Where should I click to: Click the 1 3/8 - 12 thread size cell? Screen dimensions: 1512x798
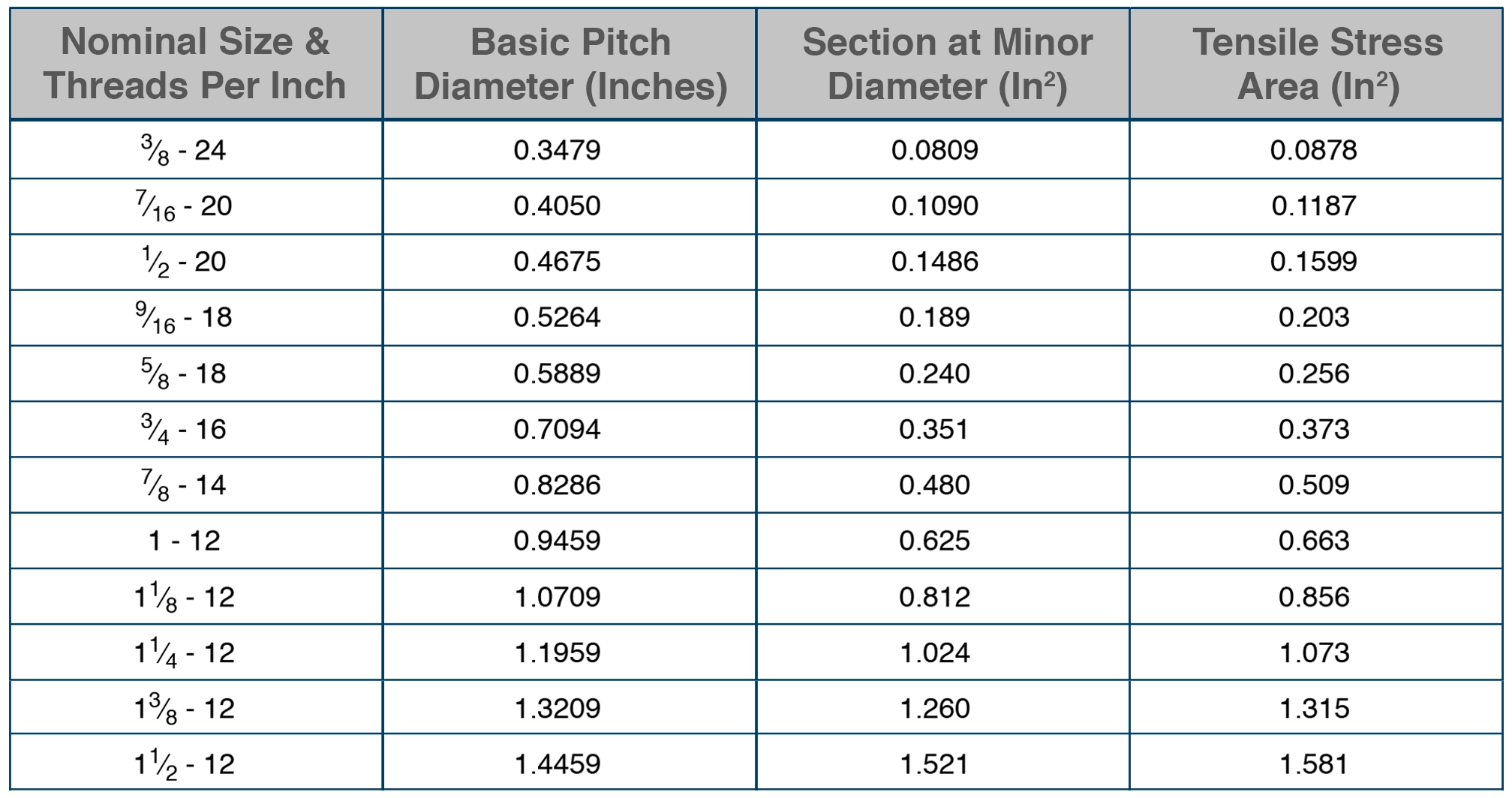tap(184, 709)
